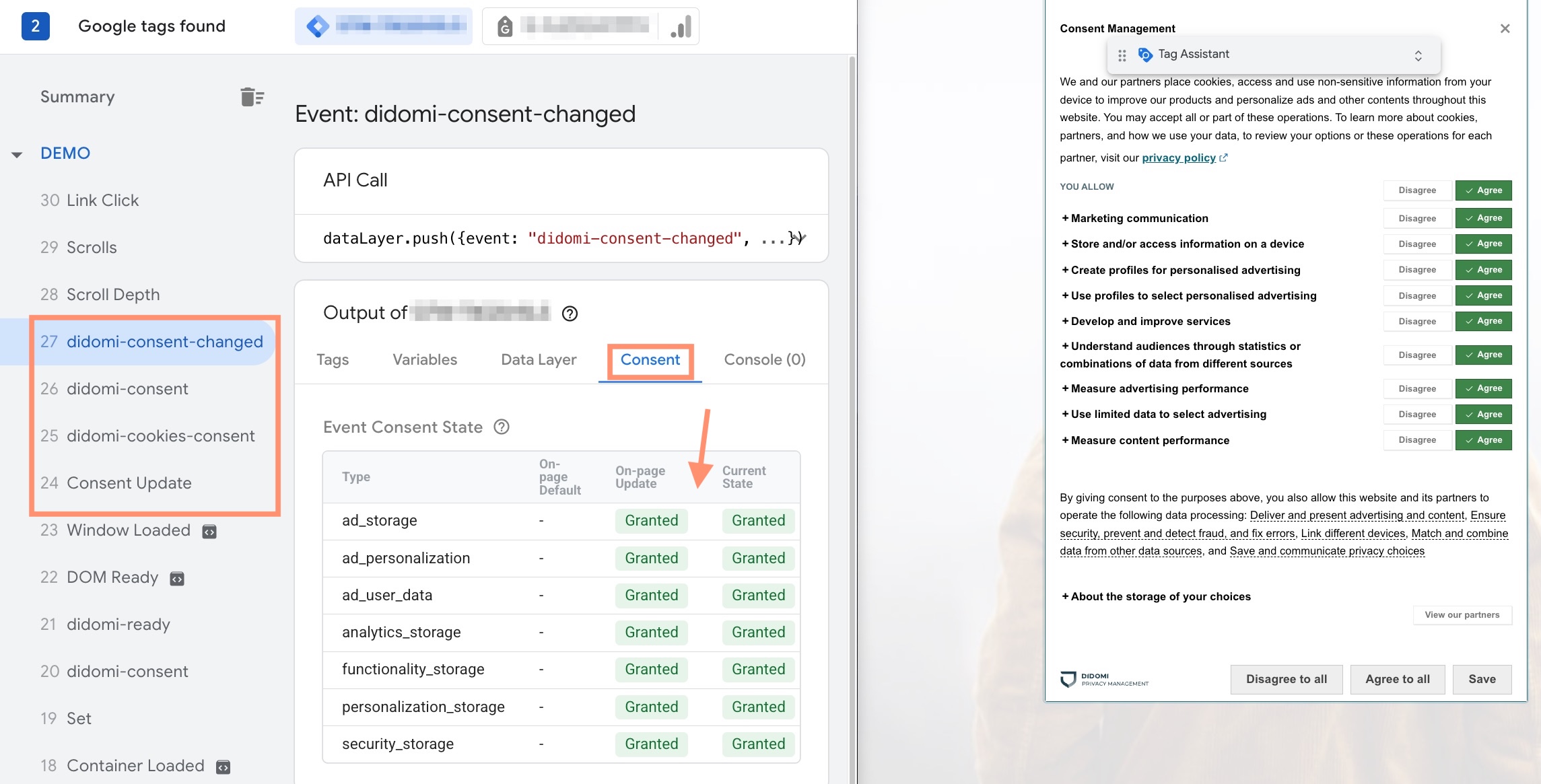Image resolution: width=1541 pixels, height=784 pixels.
Task: Select the didomi-ready event in list
Action: coord(118,625)
